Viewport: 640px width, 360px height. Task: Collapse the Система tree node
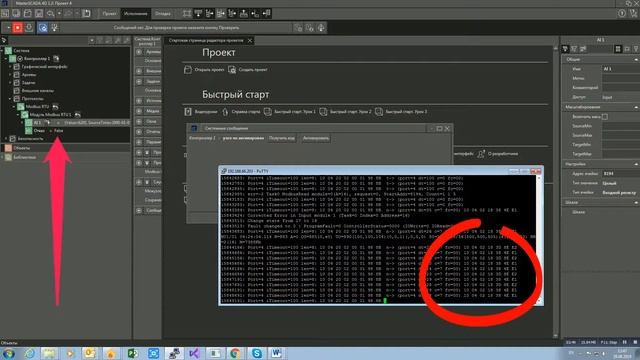point(2,51)
